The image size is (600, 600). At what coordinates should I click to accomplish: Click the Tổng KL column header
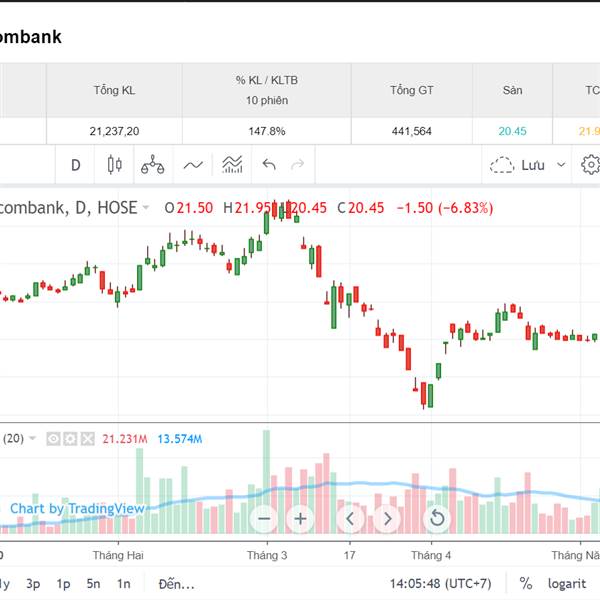coord(114,90)
